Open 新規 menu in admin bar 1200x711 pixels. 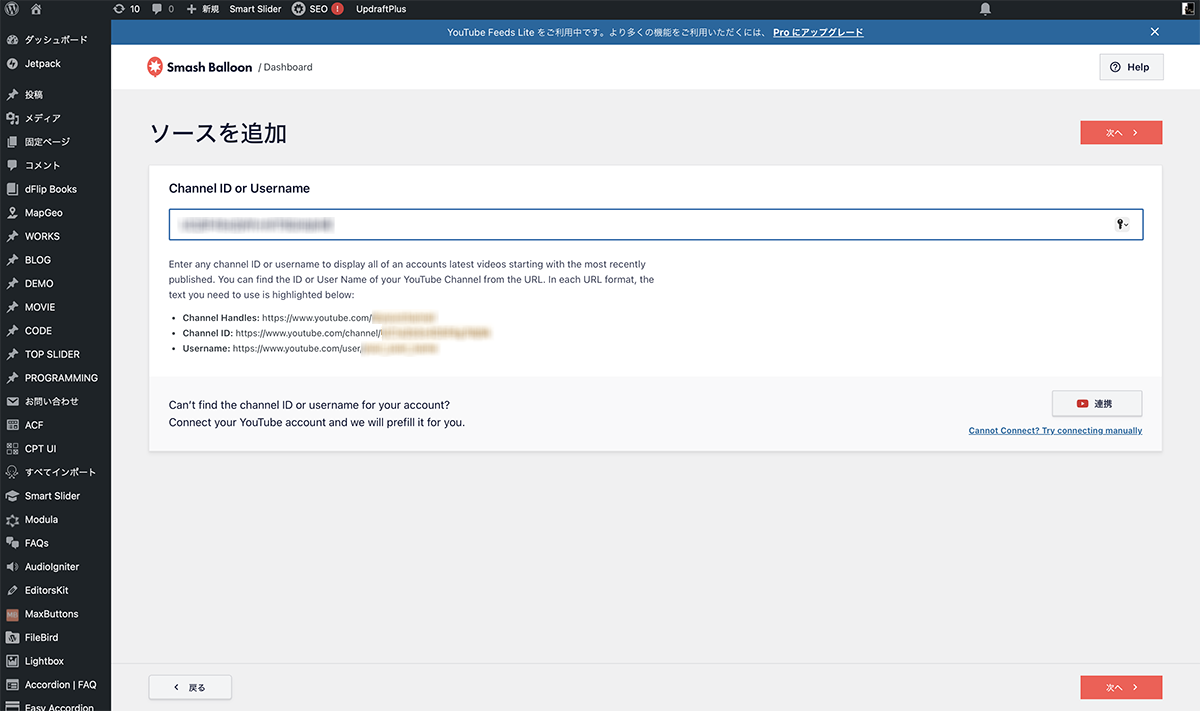tap(203, 9)
